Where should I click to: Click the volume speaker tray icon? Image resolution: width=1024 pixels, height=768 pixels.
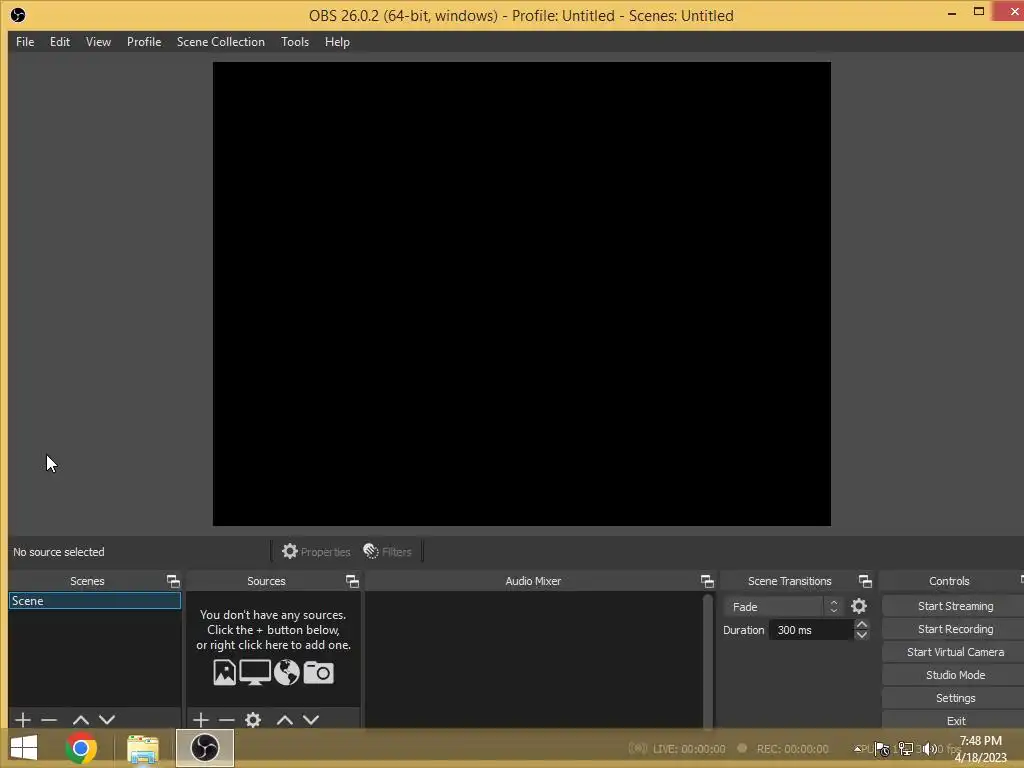(929, 749)
